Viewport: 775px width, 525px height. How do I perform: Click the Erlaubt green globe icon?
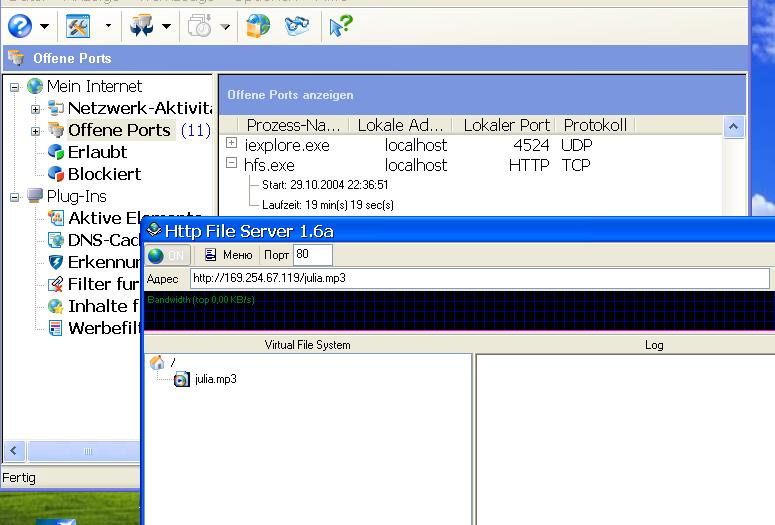tap(56, 152)
